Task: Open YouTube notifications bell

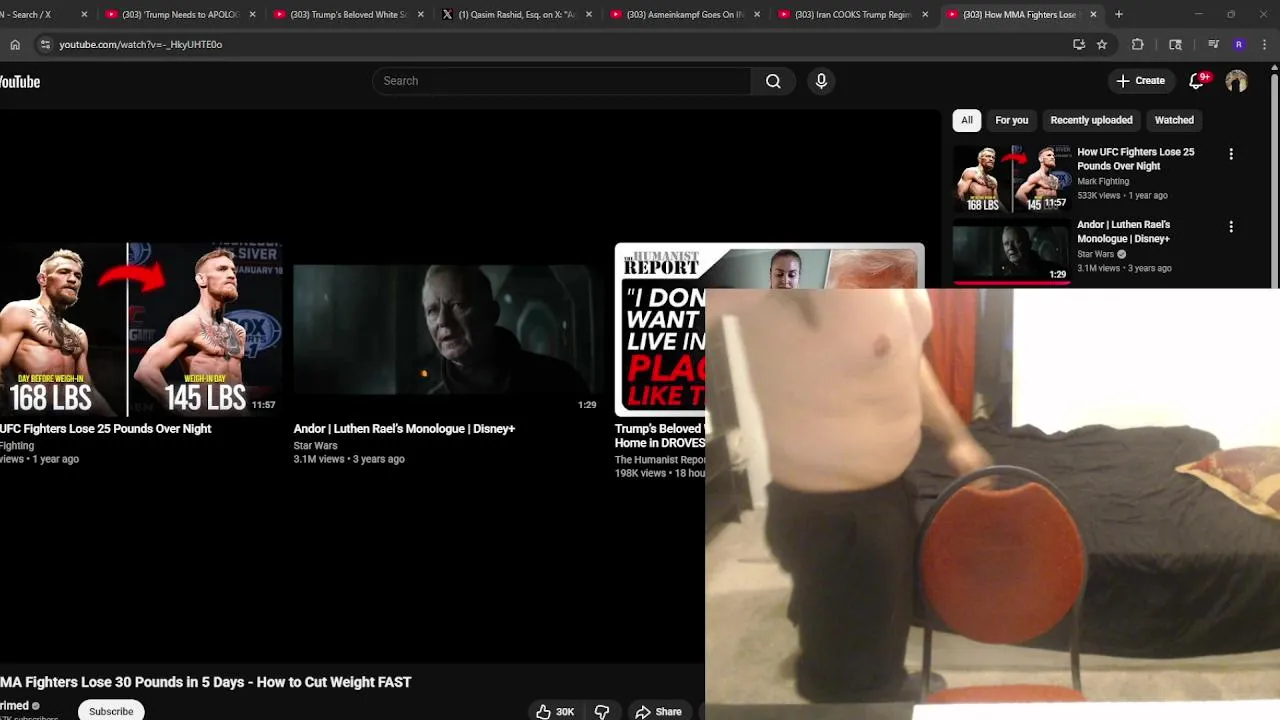Action: [1196, 81]
